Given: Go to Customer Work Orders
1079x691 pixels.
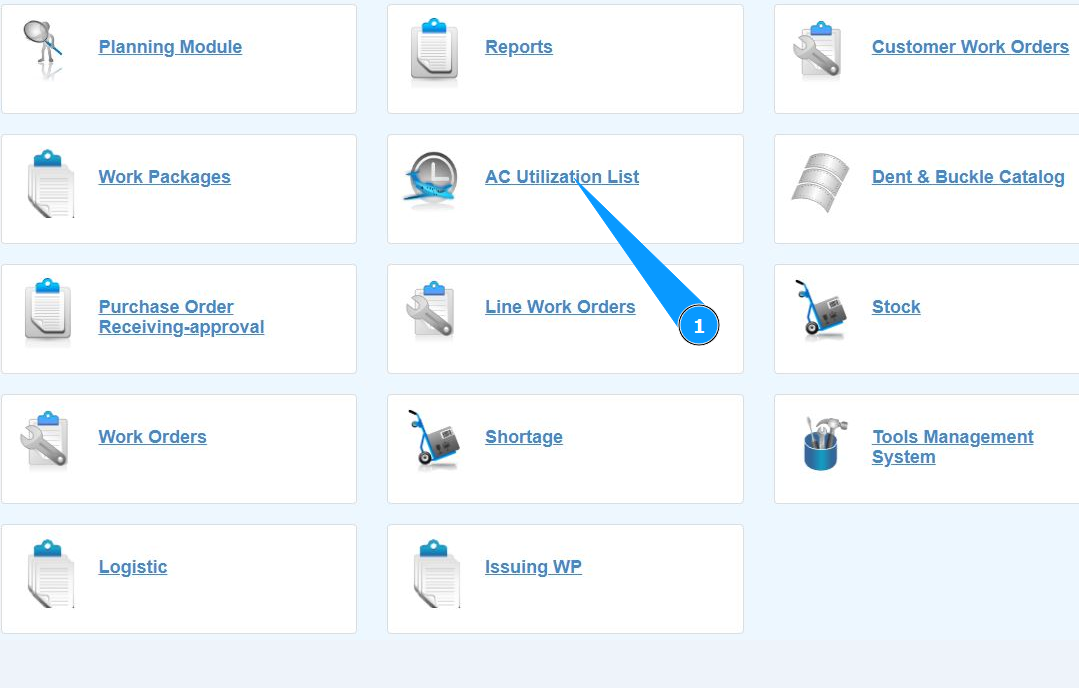Looking at the screenshot, I should pyautogui.click(x=970, y=47).
